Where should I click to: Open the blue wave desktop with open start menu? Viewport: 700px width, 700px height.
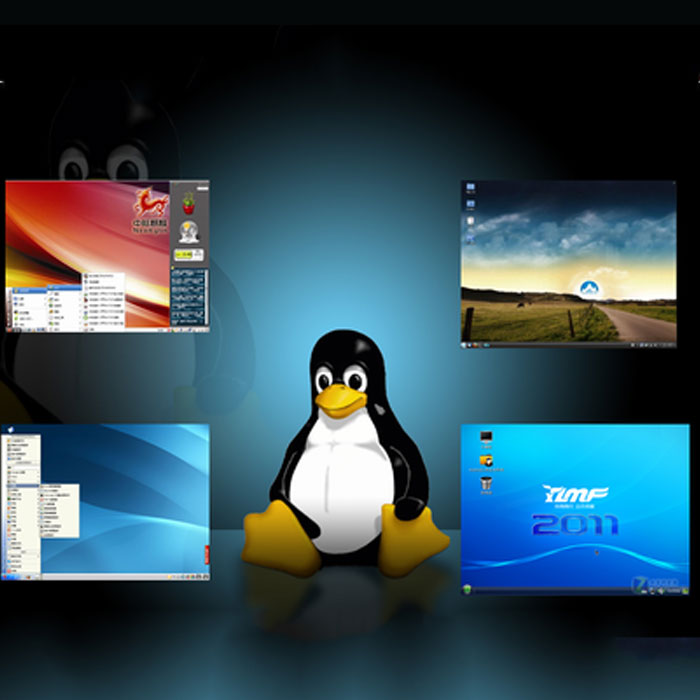(x=105, y=502)
